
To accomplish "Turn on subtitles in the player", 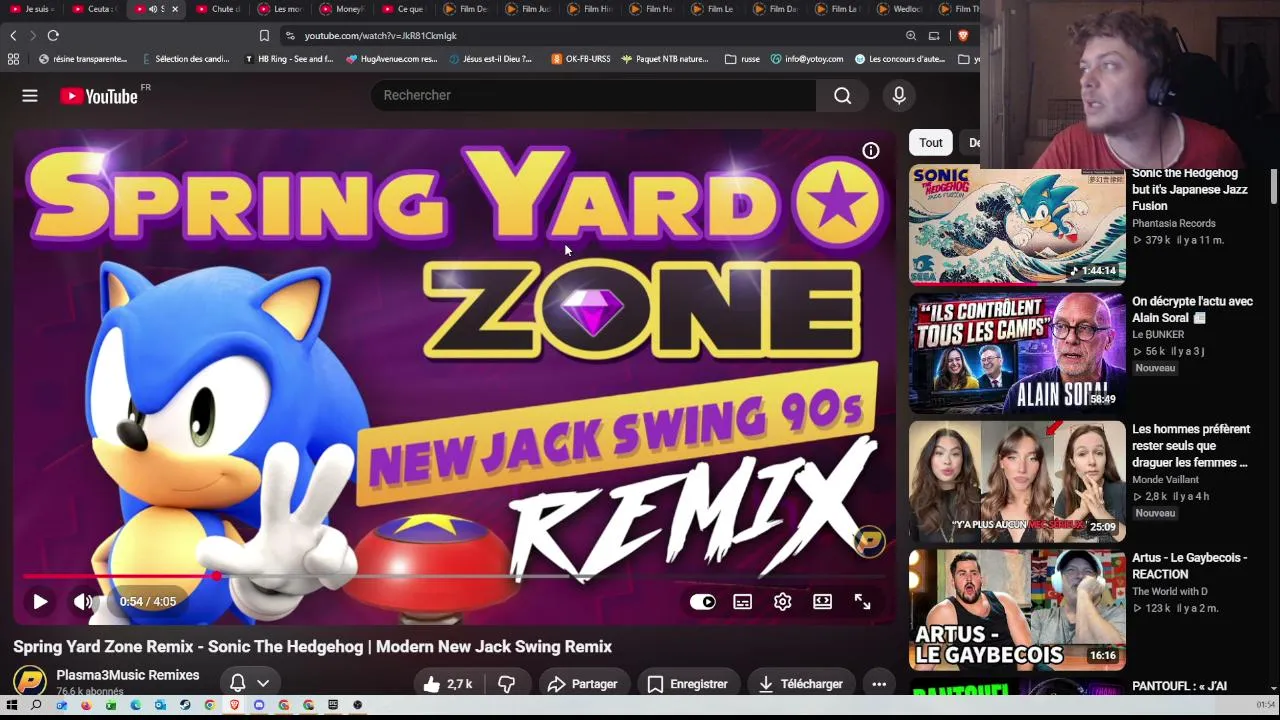I will click(743, 602).
